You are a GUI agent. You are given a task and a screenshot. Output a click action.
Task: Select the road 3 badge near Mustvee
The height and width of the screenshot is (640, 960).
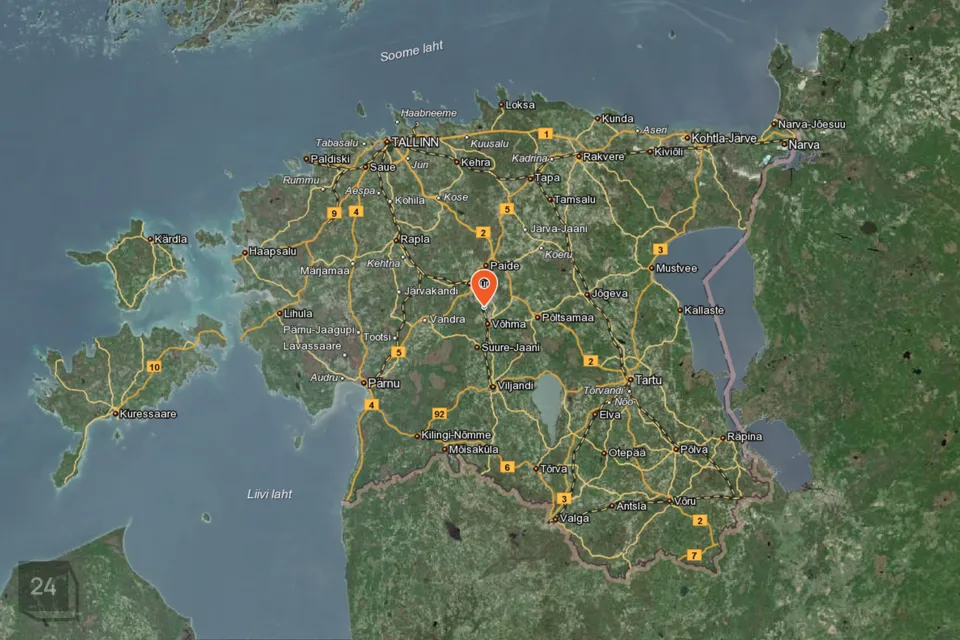[660, 249]
